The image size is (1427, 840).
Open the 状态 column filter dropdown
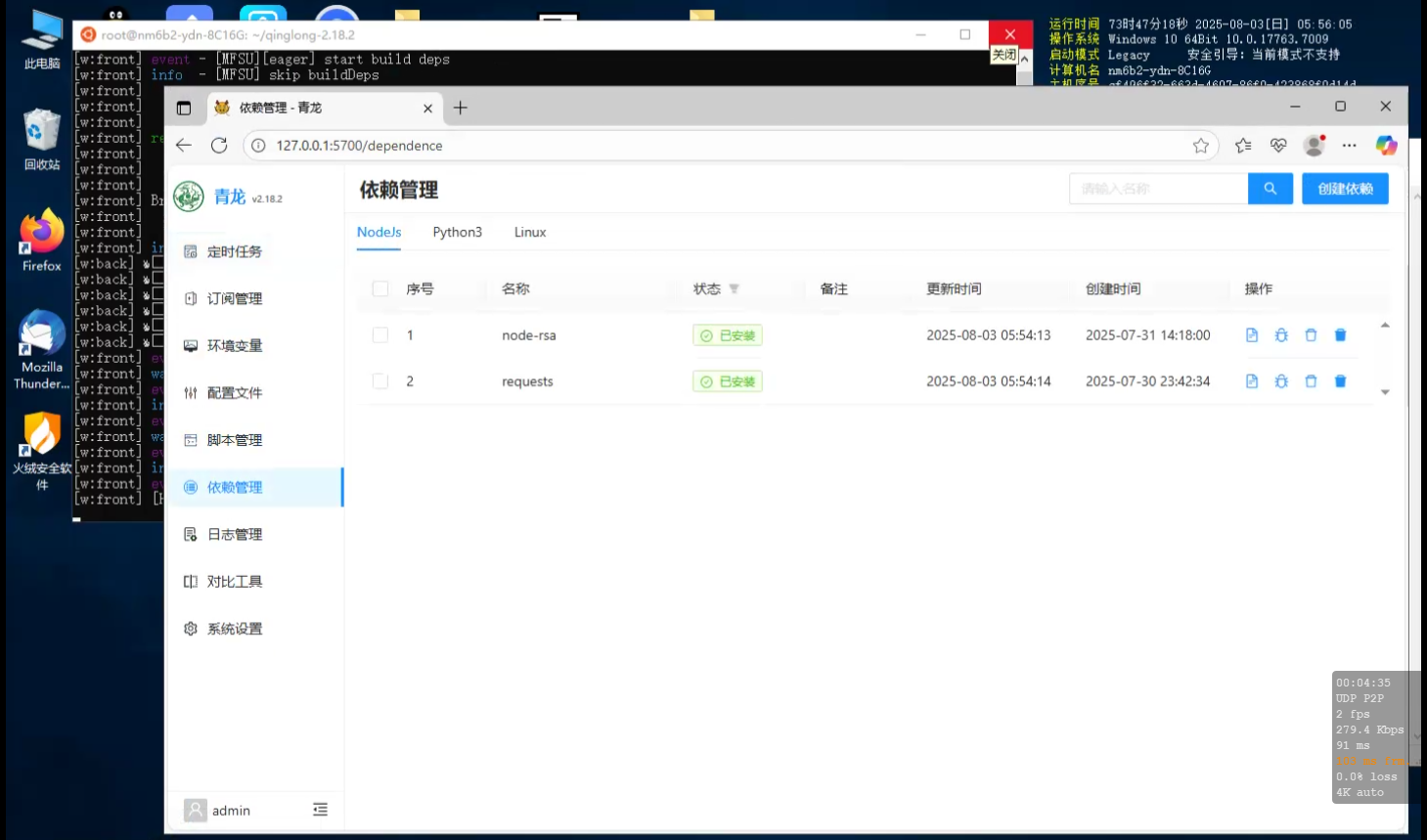pos(734,289)
